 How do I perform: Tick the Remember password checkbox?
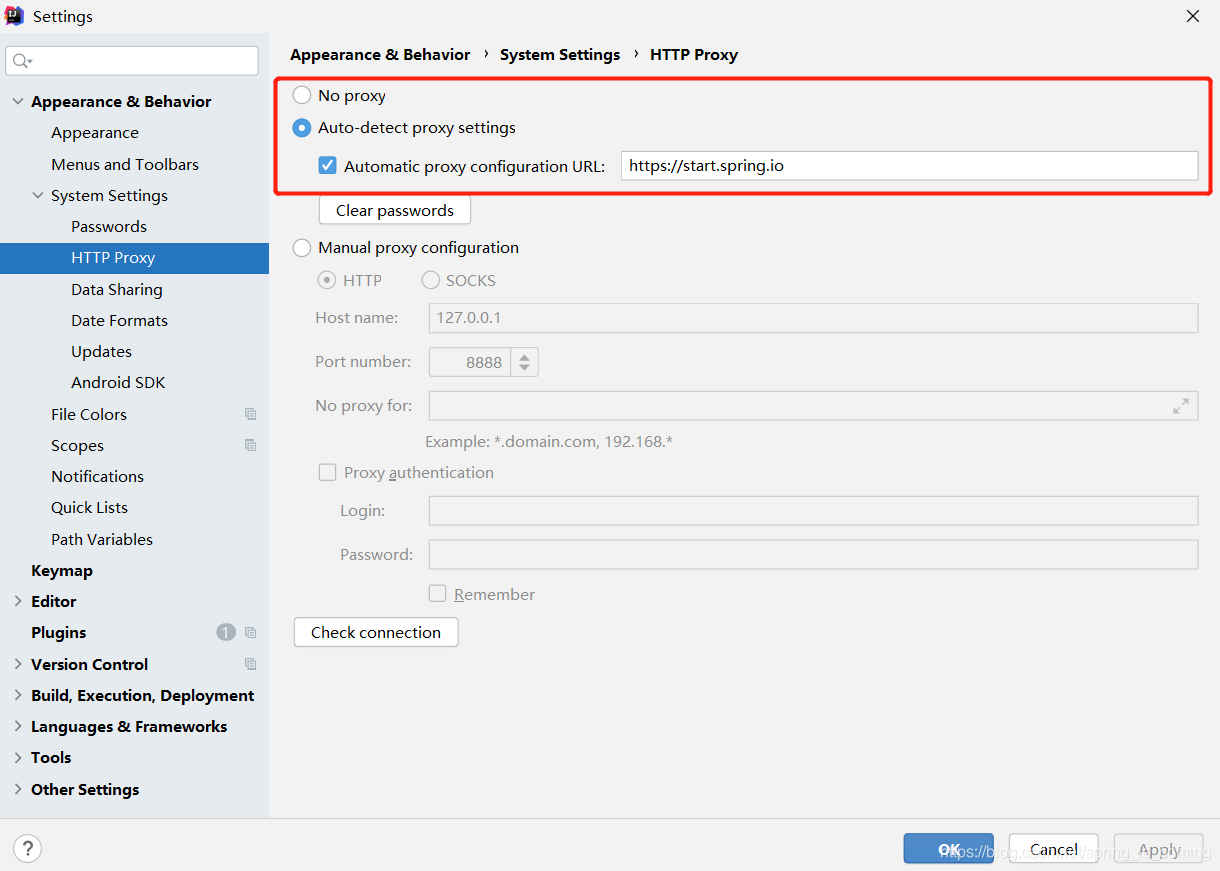click(437, 594)
